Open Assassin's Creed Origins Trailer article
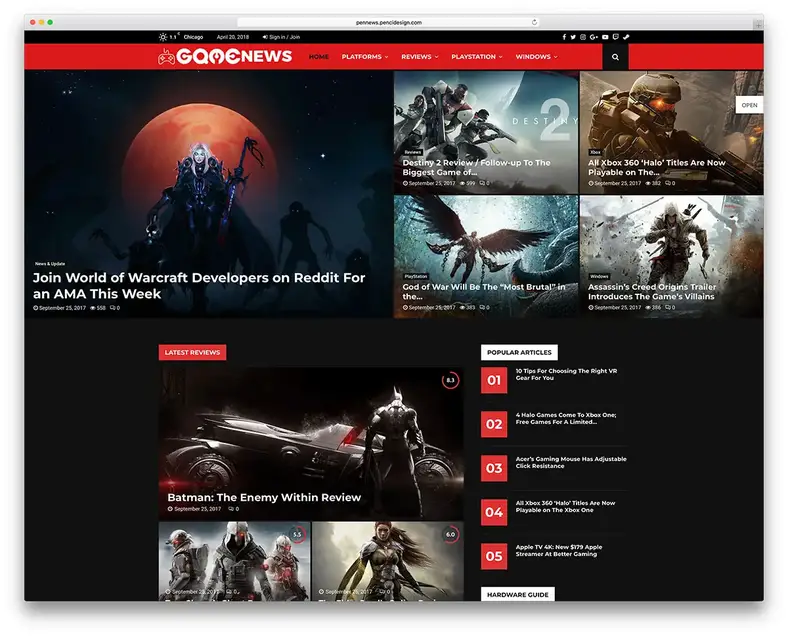 click(x=652, y=291)
